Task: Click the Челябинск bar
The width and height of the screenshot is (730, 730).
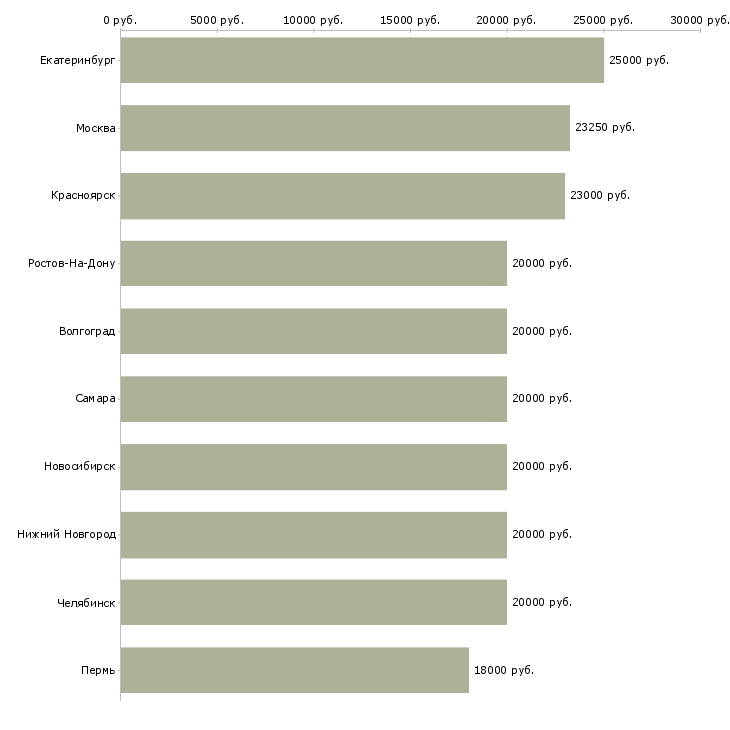Action: (313, 602)
